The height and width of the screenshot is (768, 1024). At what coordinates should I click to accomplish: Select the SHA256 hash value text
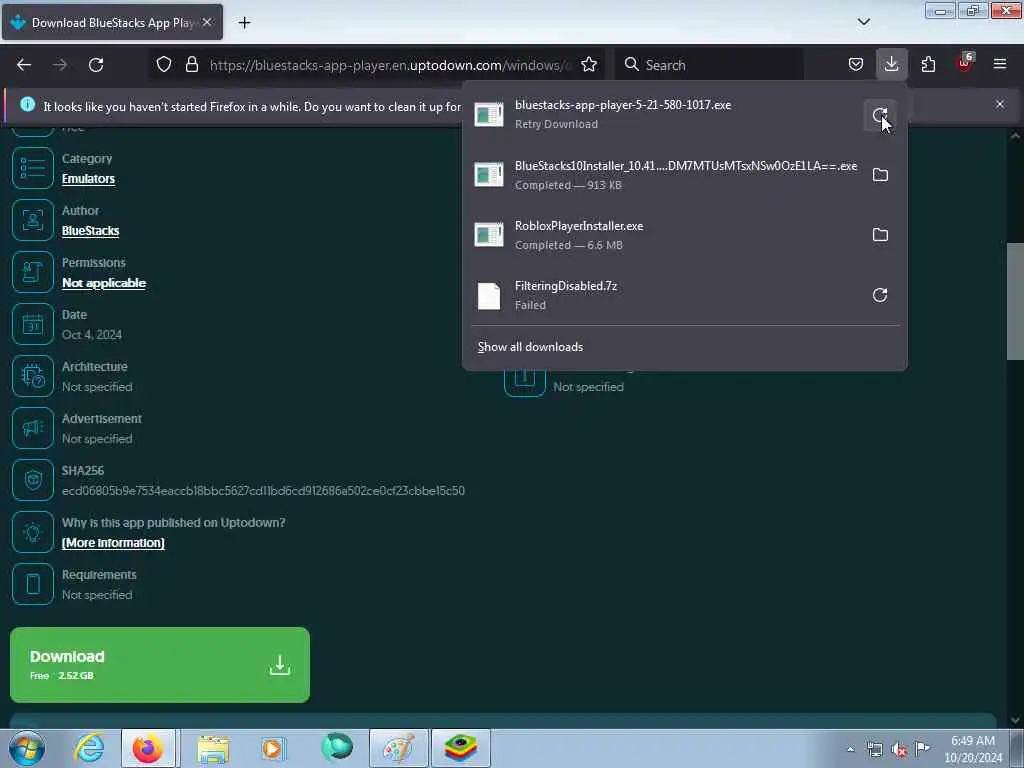[x=263, y=490]
